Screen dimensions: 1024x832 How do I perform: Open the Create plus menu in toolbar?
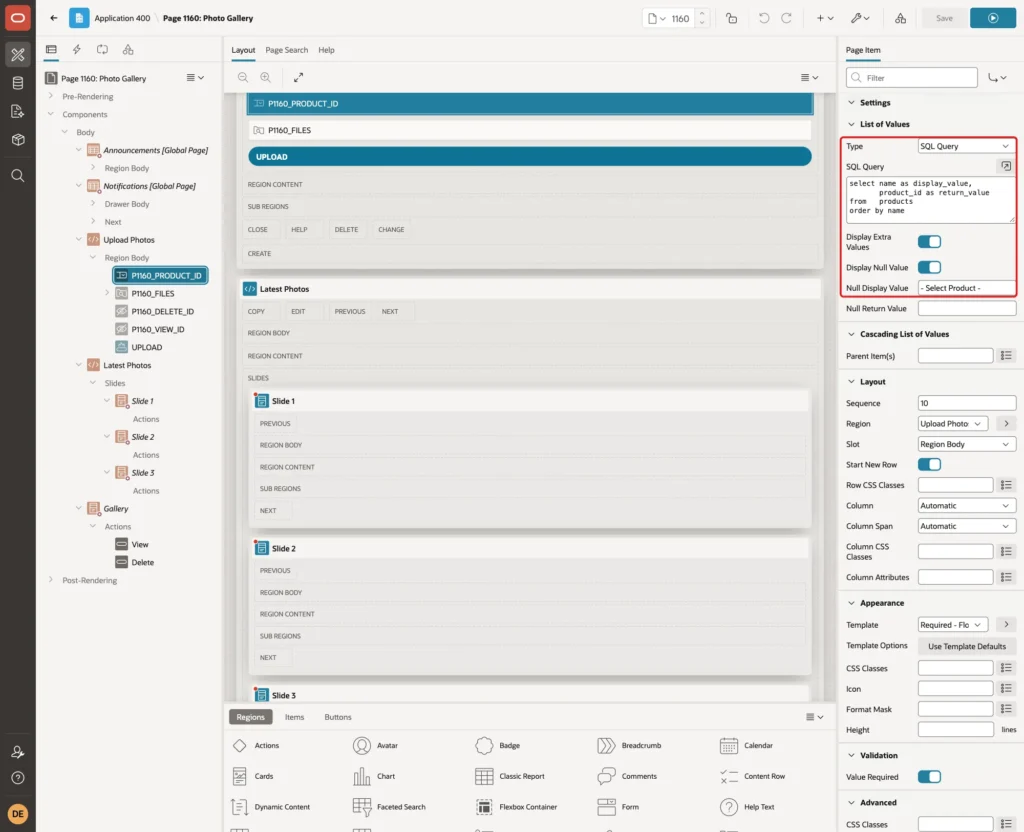pos(825,18)
